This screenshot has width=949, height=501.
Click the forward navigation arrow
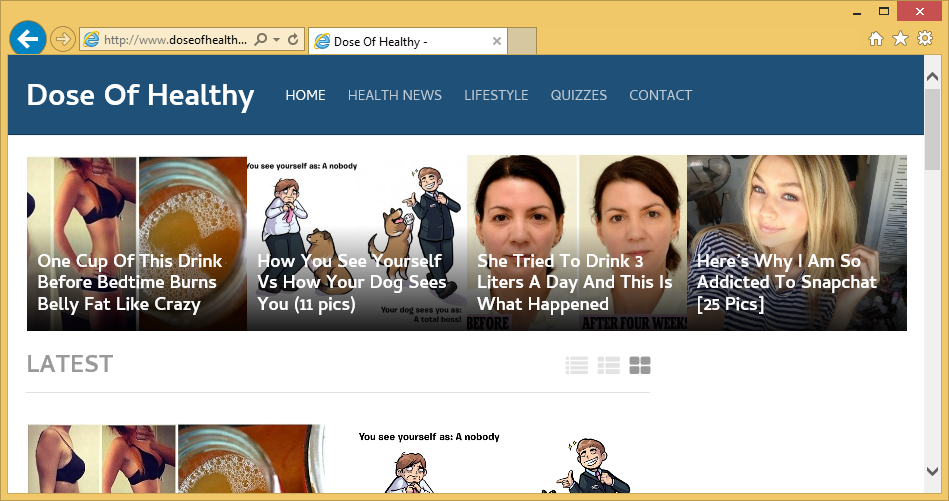62,40
